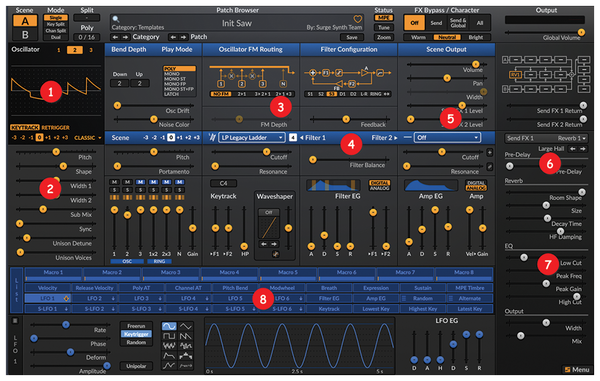Screen dimensions: 600x381
Task: Choose Freerun LFO trigger mode
Action: coord(136,326)
